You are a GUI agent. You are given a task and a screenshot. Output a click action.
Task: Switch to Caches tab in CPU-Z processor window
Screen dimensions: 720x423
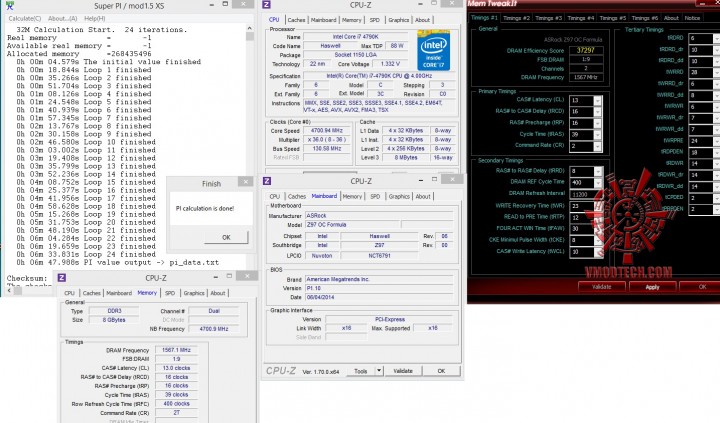pos(296,20)
